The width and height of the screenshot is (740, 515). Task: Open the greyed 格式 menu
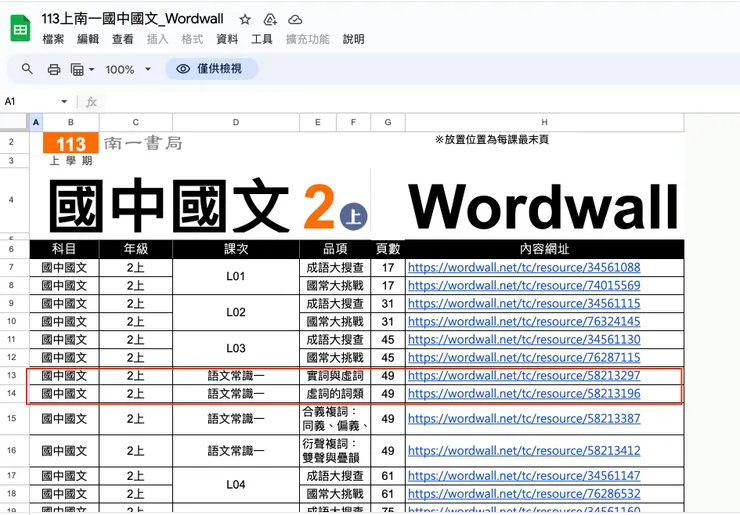[192, 39]
